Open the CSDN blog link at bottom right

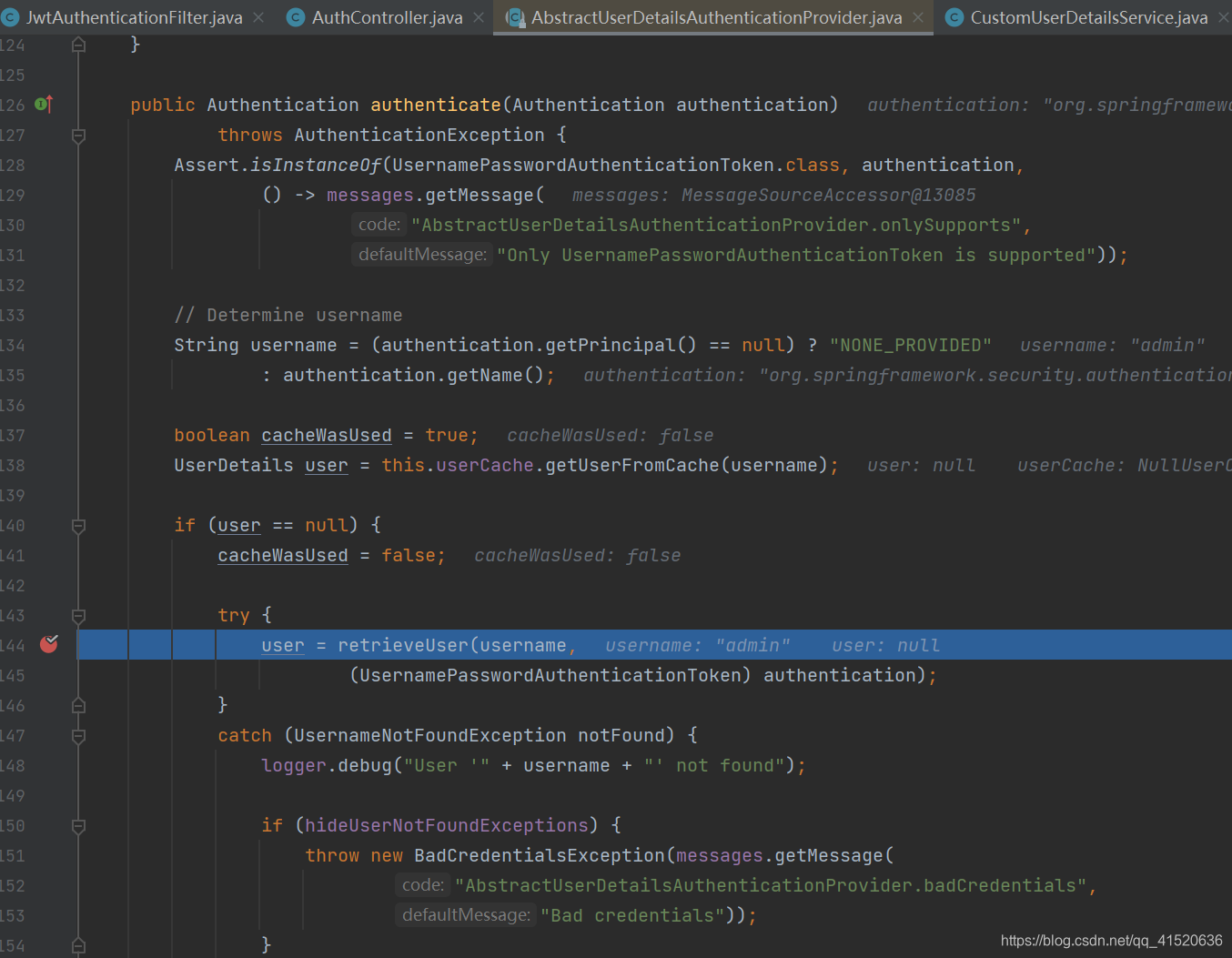tap(1110, 941)
